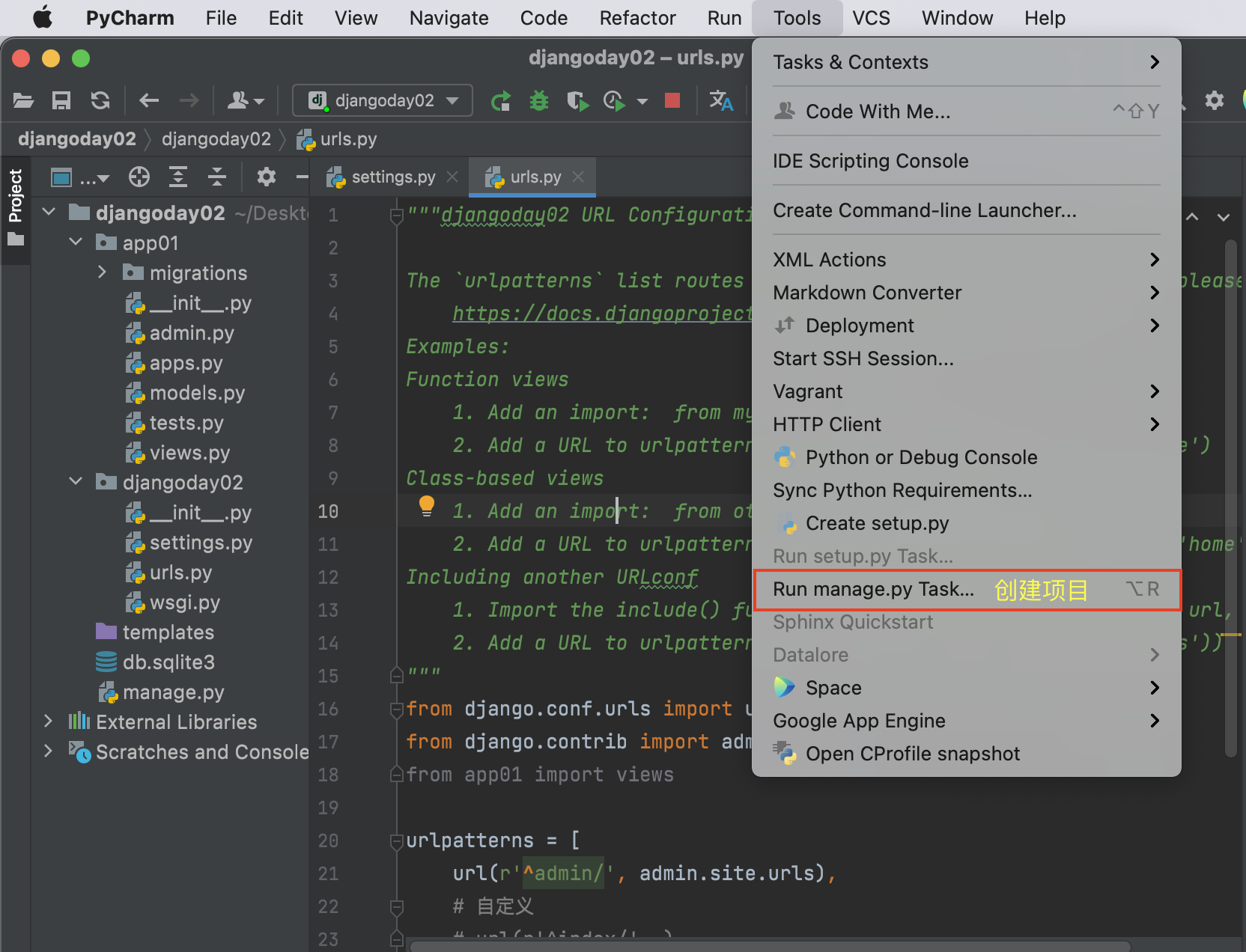Expand External Libraries node

[49, 721]
